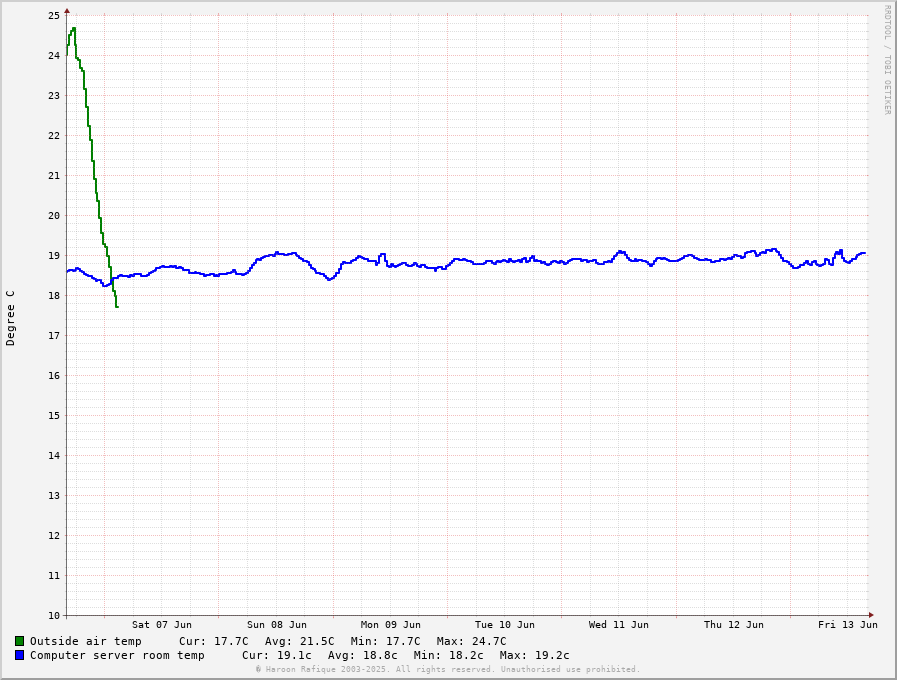Image resolution: width=897 pixels, height=680 pixels.
Task: Click the Sun 08 Jun date label
Action: [x=277, y=625]
